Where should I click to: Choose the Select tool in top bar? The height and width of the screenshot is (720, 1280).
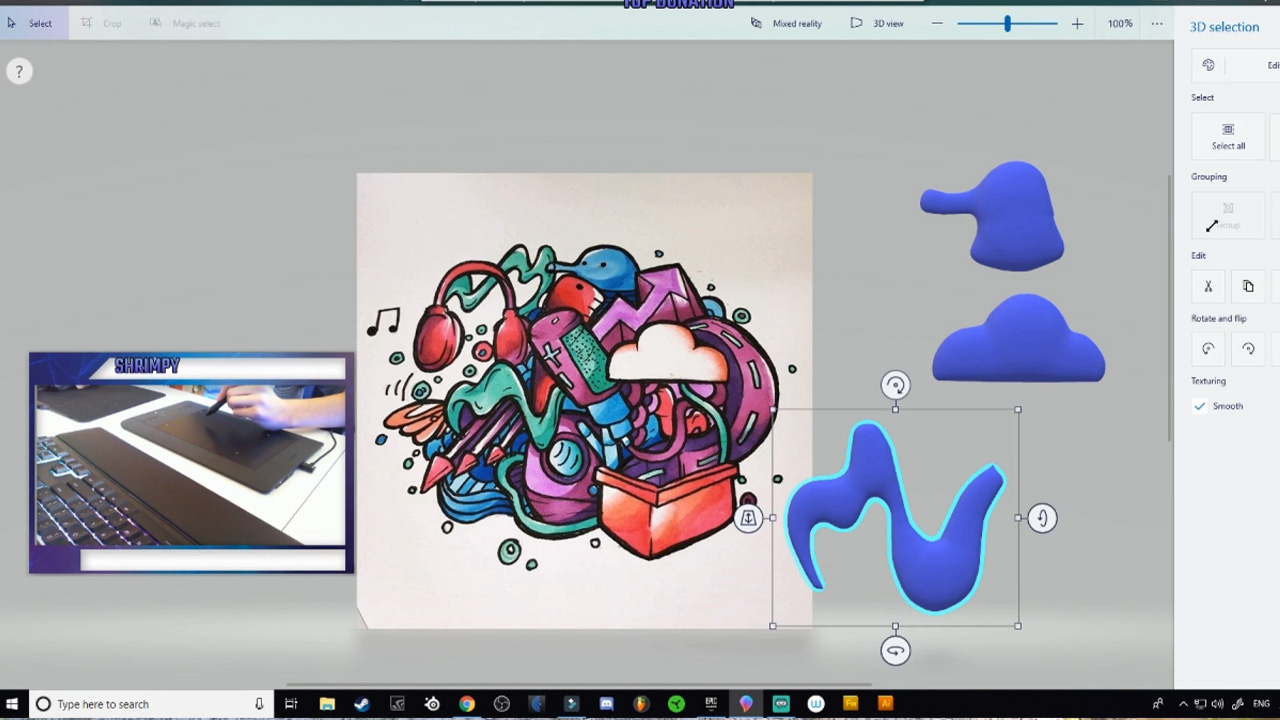pos(30,23)
